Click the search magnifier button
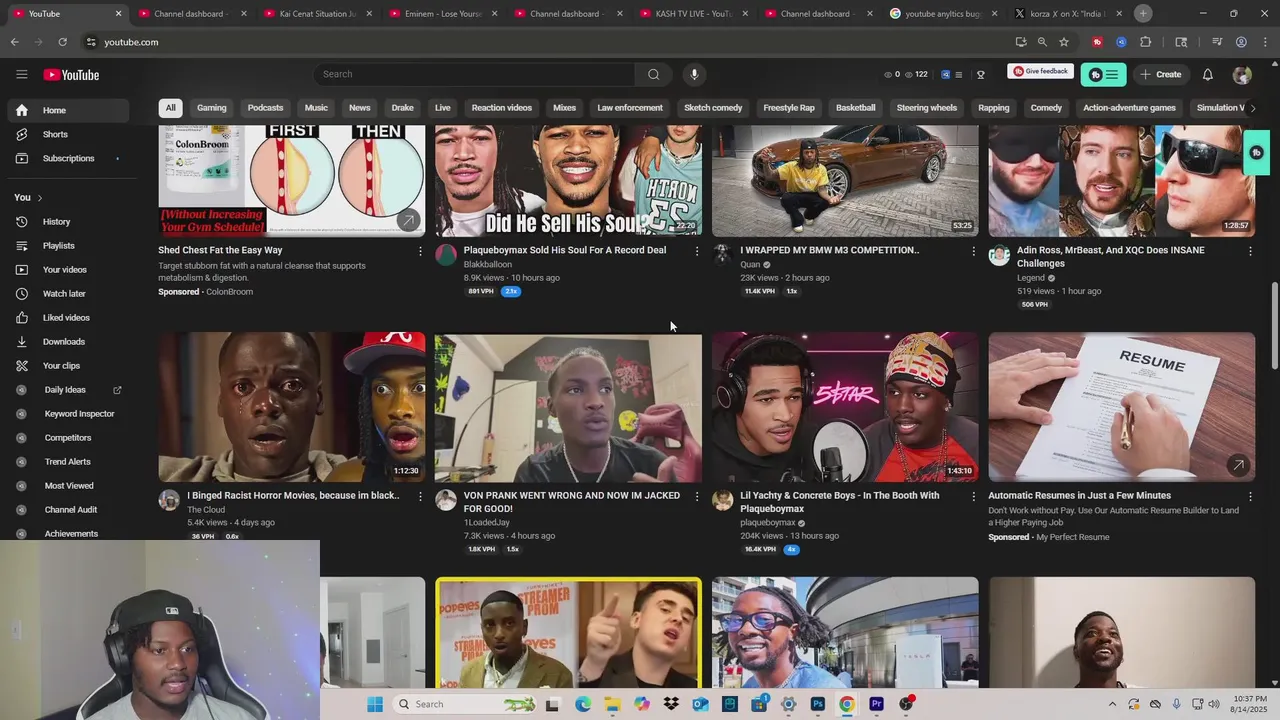1280x720 pixels. 653,74
